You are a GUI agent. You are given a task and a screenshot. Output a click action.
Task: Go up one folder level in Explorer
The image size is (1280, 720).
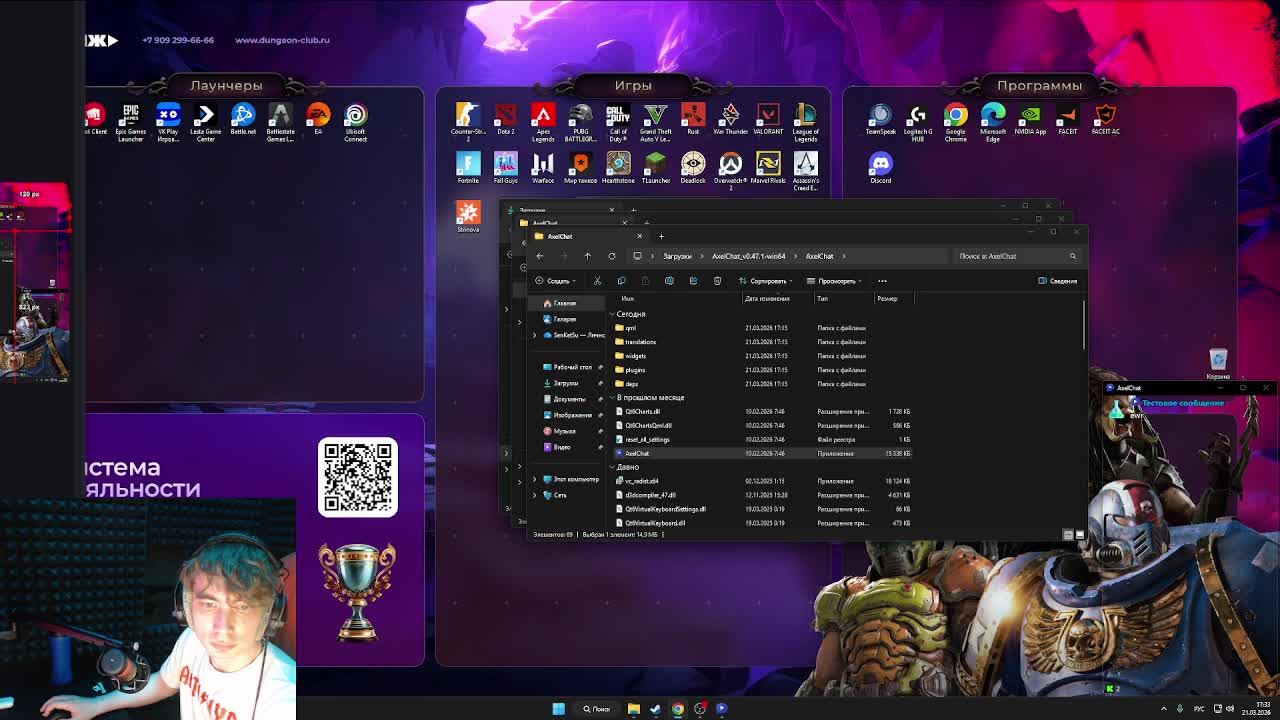(588, 256)
